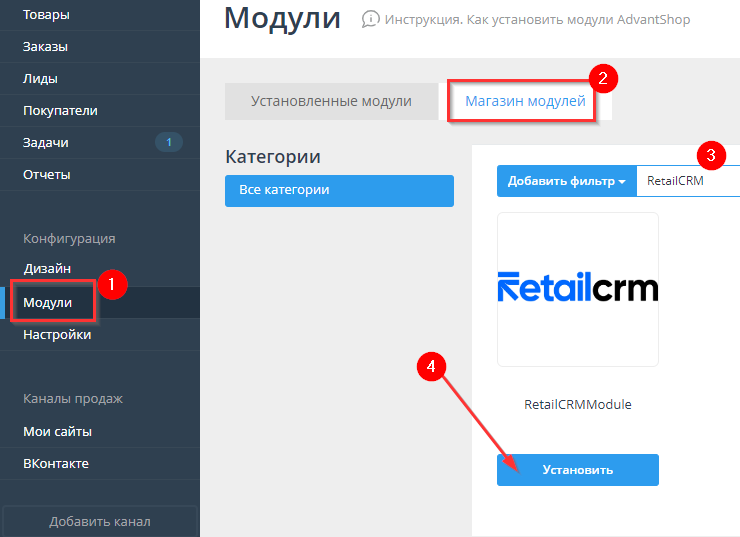Open Покупатели in the sidebar
740x537 pixels.
pyautogui.click(x=60, y=110)
